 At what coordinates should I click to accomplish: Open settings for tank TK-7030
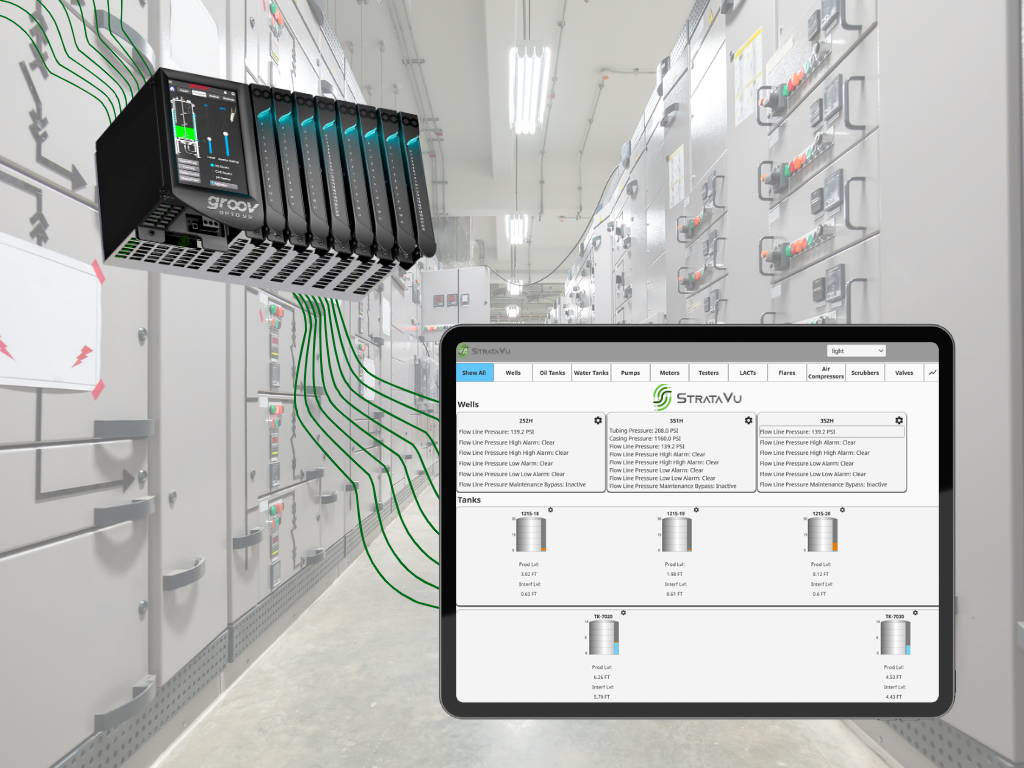[915, 613]
